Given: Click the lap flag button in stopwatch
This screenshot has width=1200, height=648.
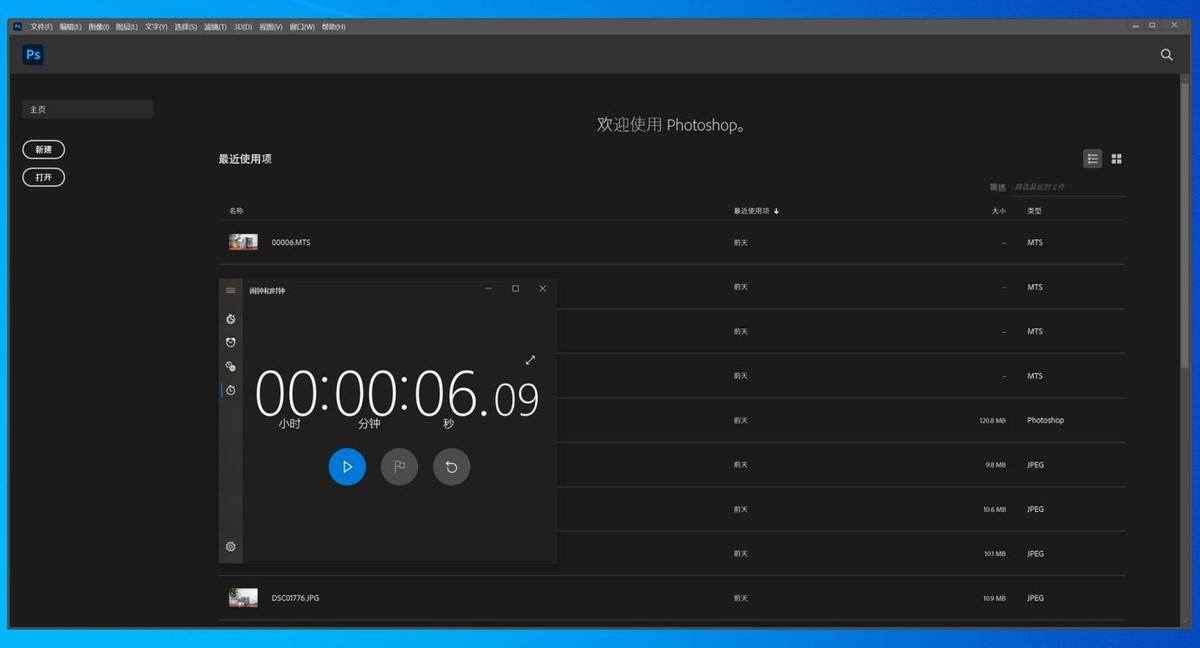Looking at the screenshot, I should tap(399, 466).
